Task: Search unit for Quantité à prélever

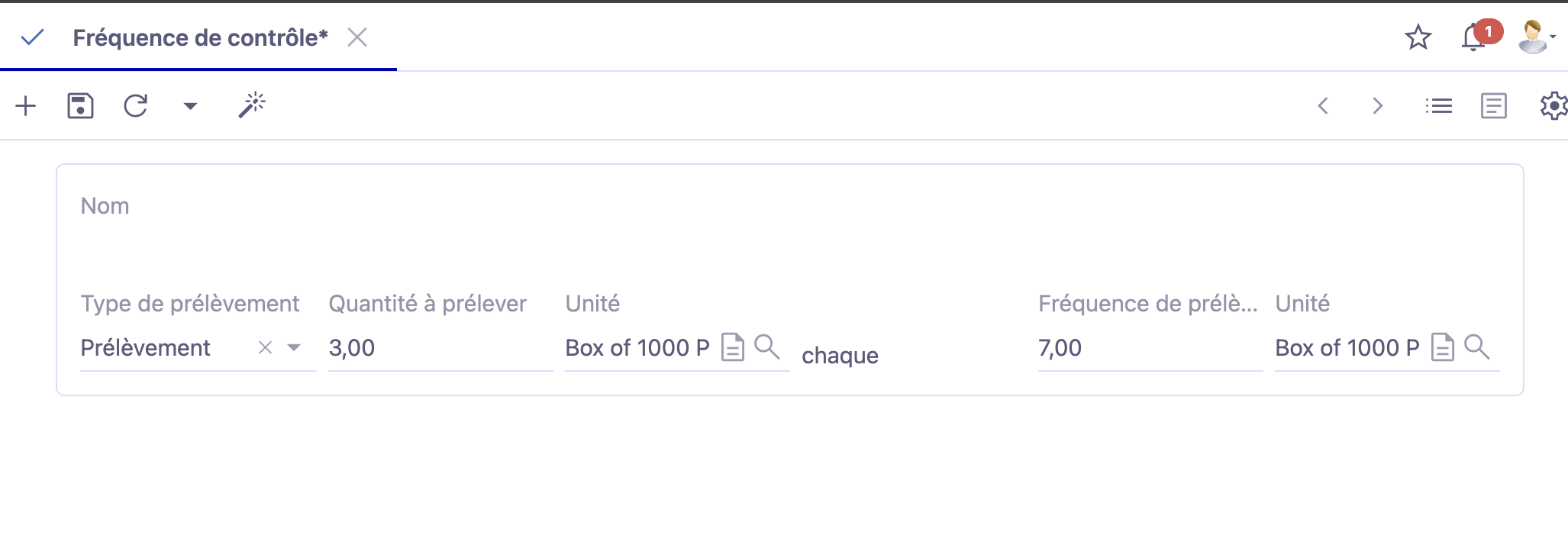Action: (767, 347)
